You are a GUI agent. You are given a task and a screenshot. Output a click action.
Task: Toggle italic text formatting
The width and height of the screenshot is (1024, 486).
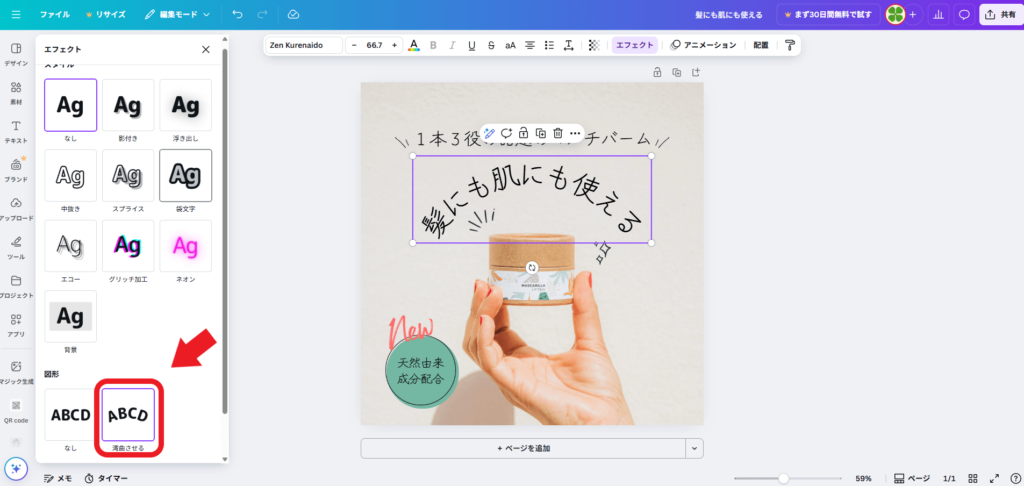pyautogui.click(x=451, y=45)
